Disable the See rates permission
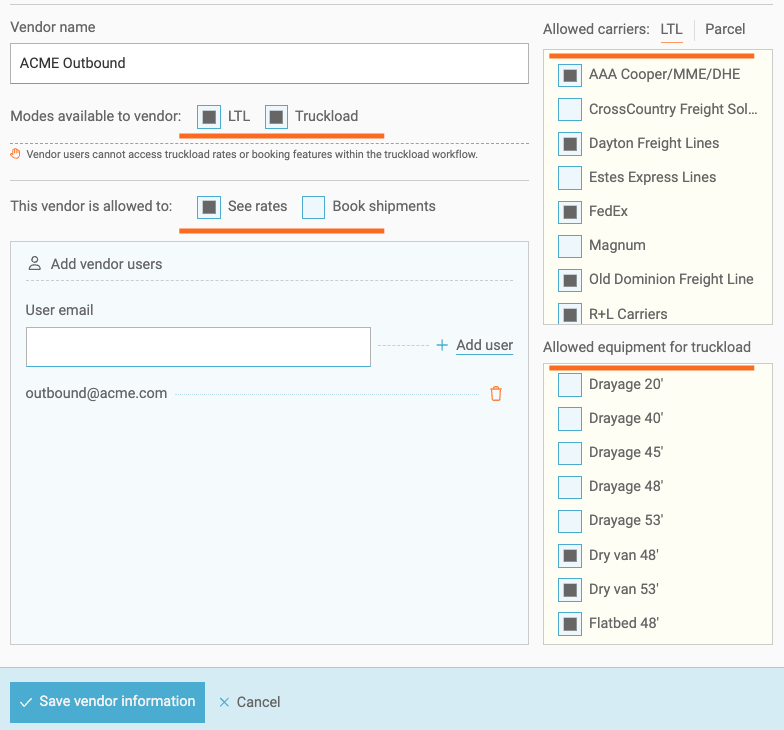The image size is (784, 730). tap(209, 207)
